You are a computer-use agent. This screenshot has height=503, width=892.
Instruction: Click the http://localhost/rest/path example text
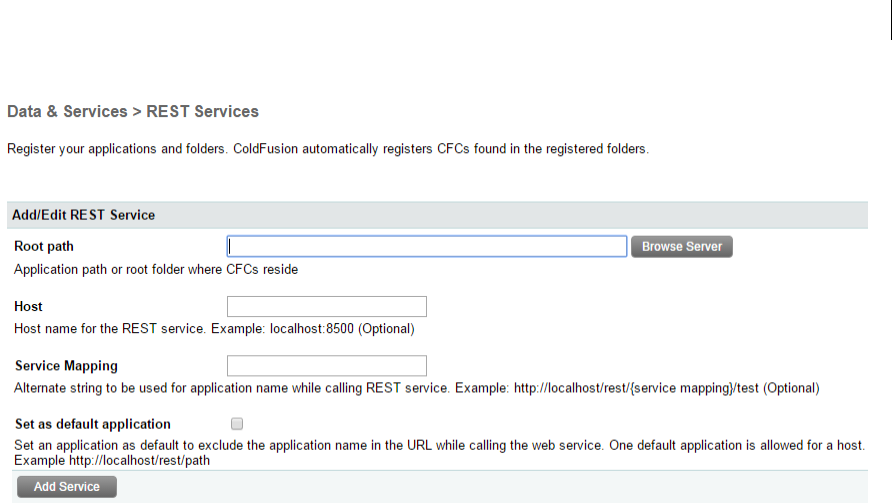(x=144, y=460)
